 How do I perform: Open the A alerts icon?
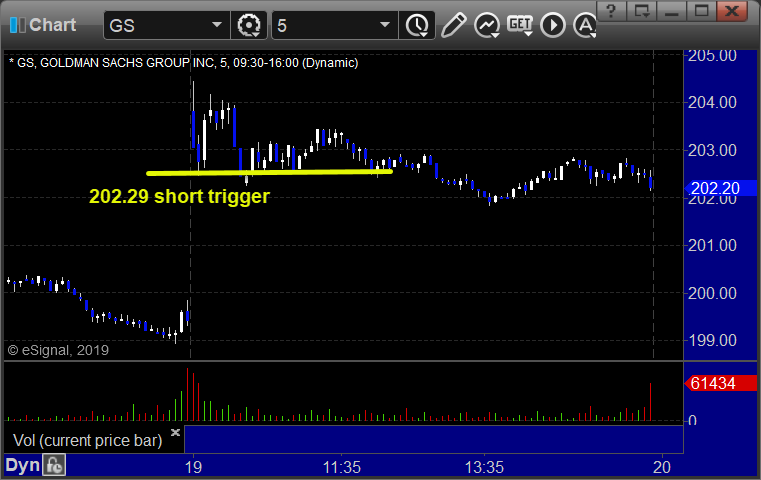(585, 25)
